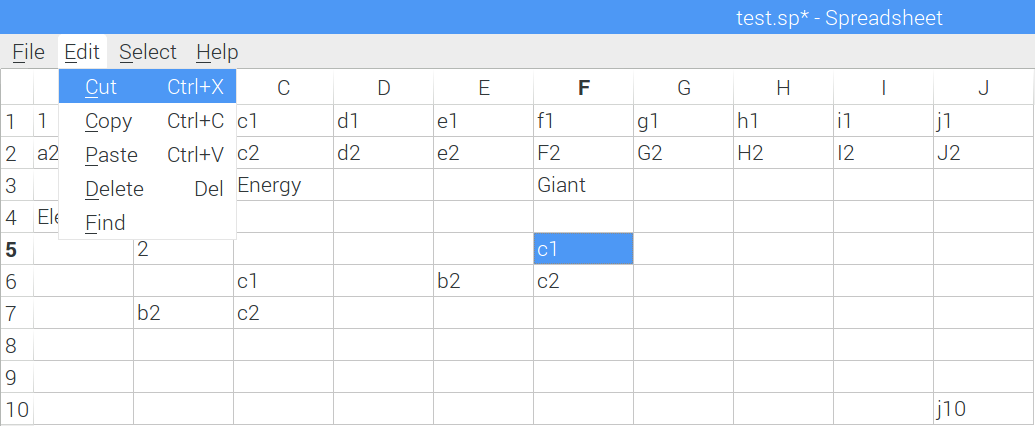Open the Help menu
This screenshot has height=426, width=1035.
217,52
